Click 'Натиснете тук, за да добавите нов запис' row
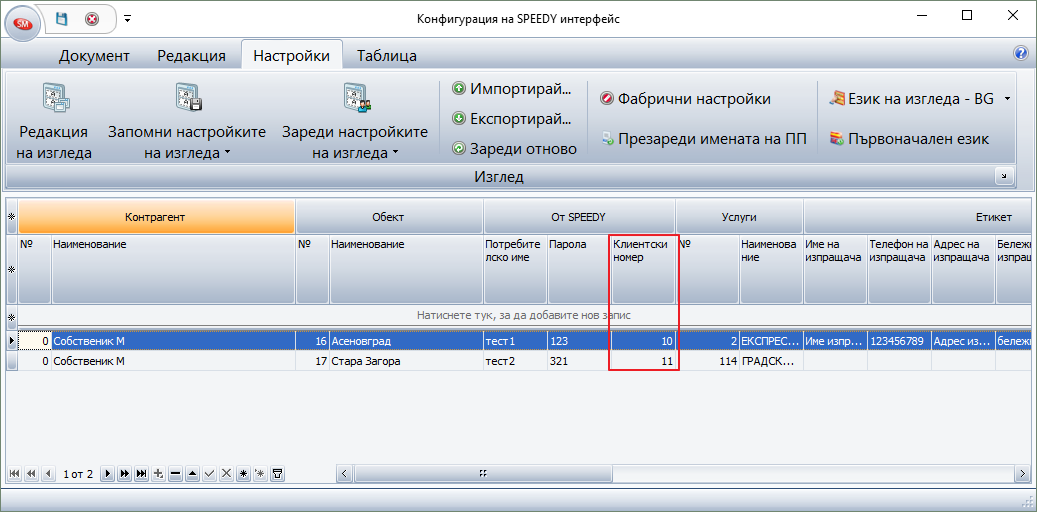Viewport: 1037px width, 512px height. click(x=524, y=316)
